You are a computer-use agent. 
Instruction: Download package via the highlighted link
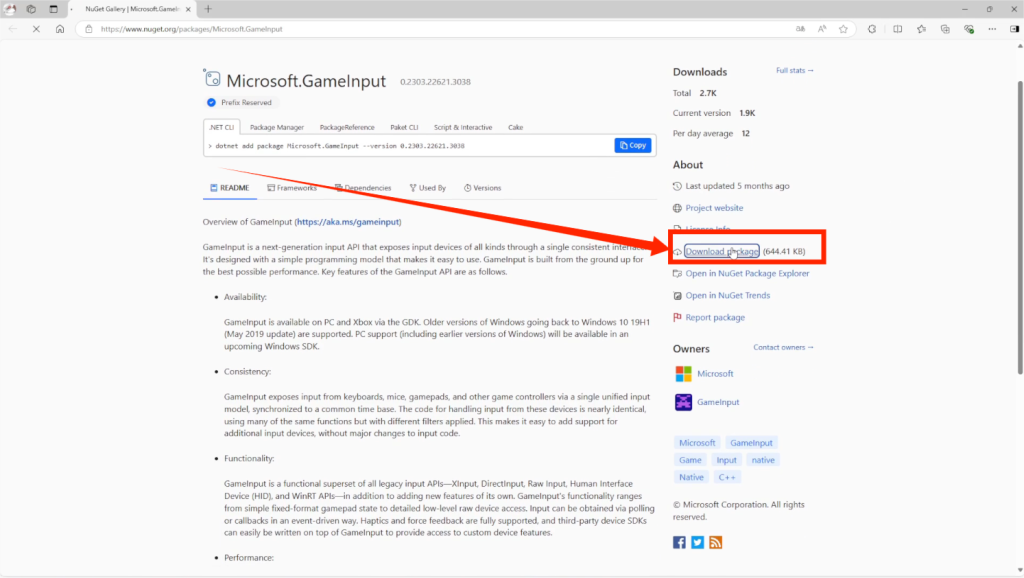pyautogui.click(x=721, y=251)
